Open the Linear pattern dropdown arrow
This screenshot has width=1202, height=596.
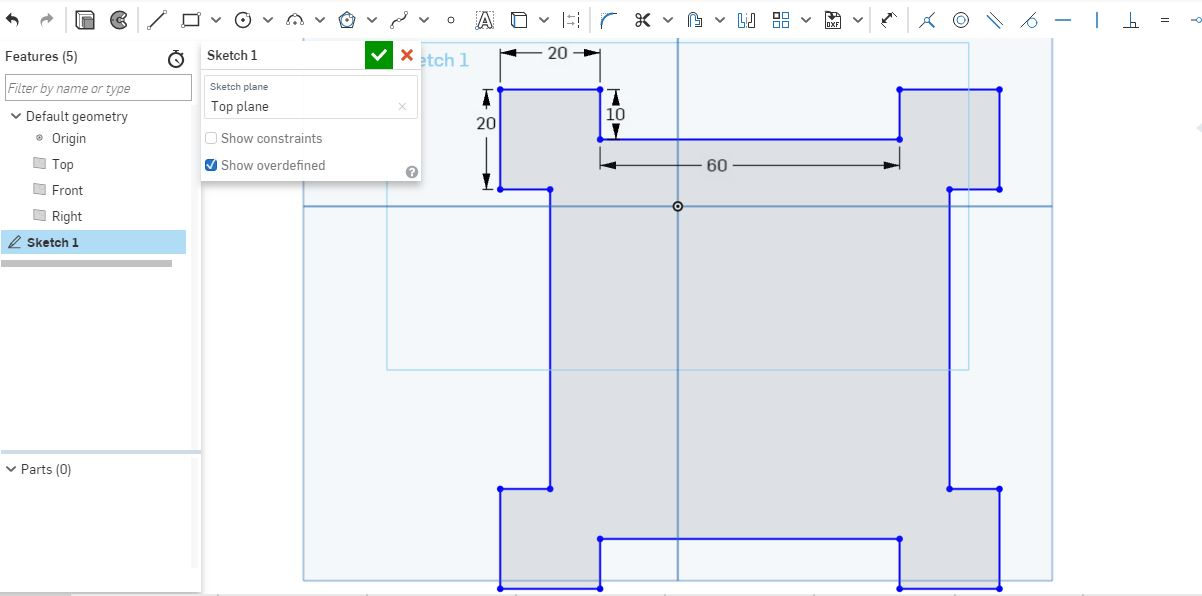click(x=806, y=20)
